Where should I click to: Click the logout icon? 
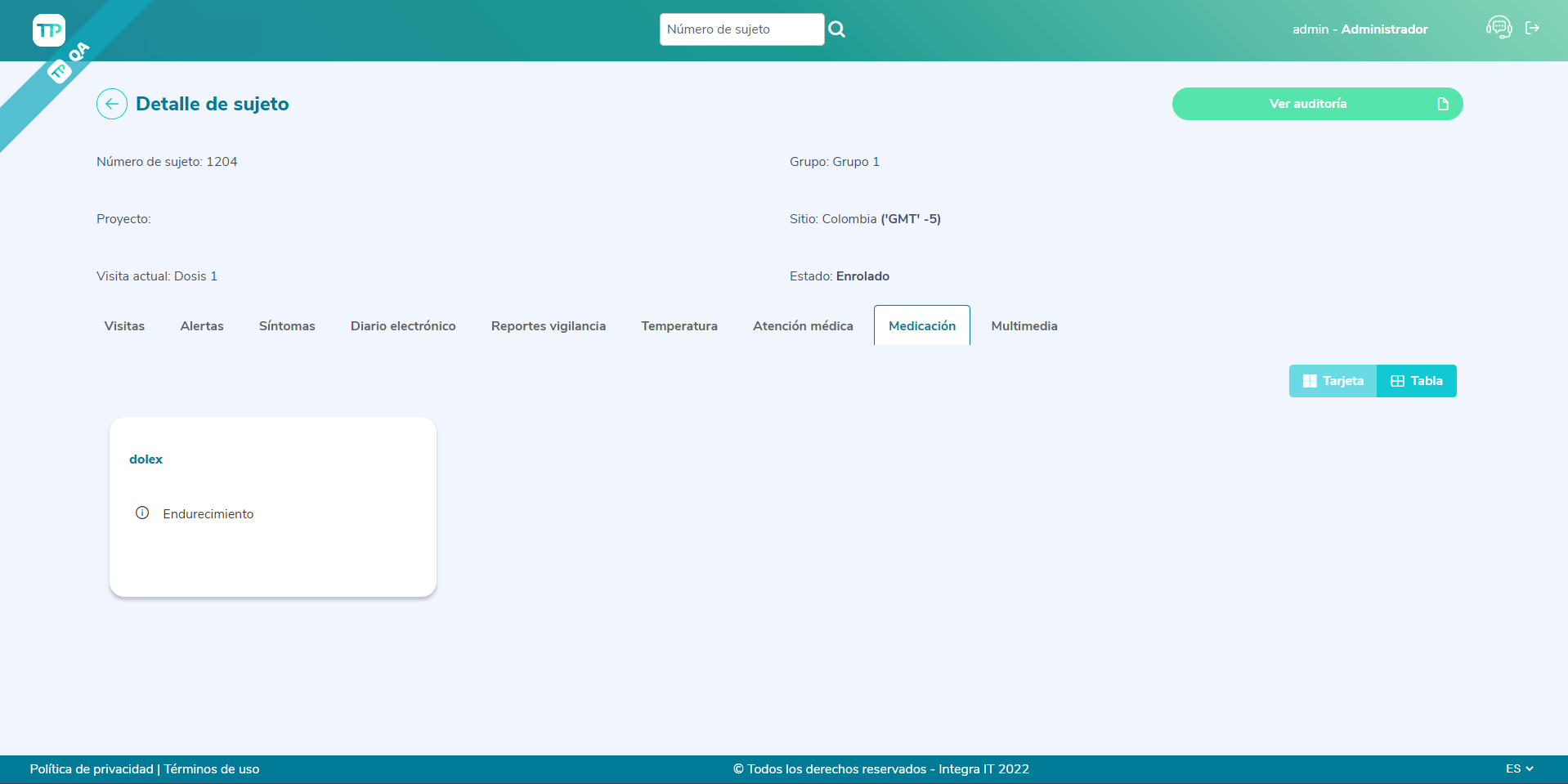[1533, 28]
